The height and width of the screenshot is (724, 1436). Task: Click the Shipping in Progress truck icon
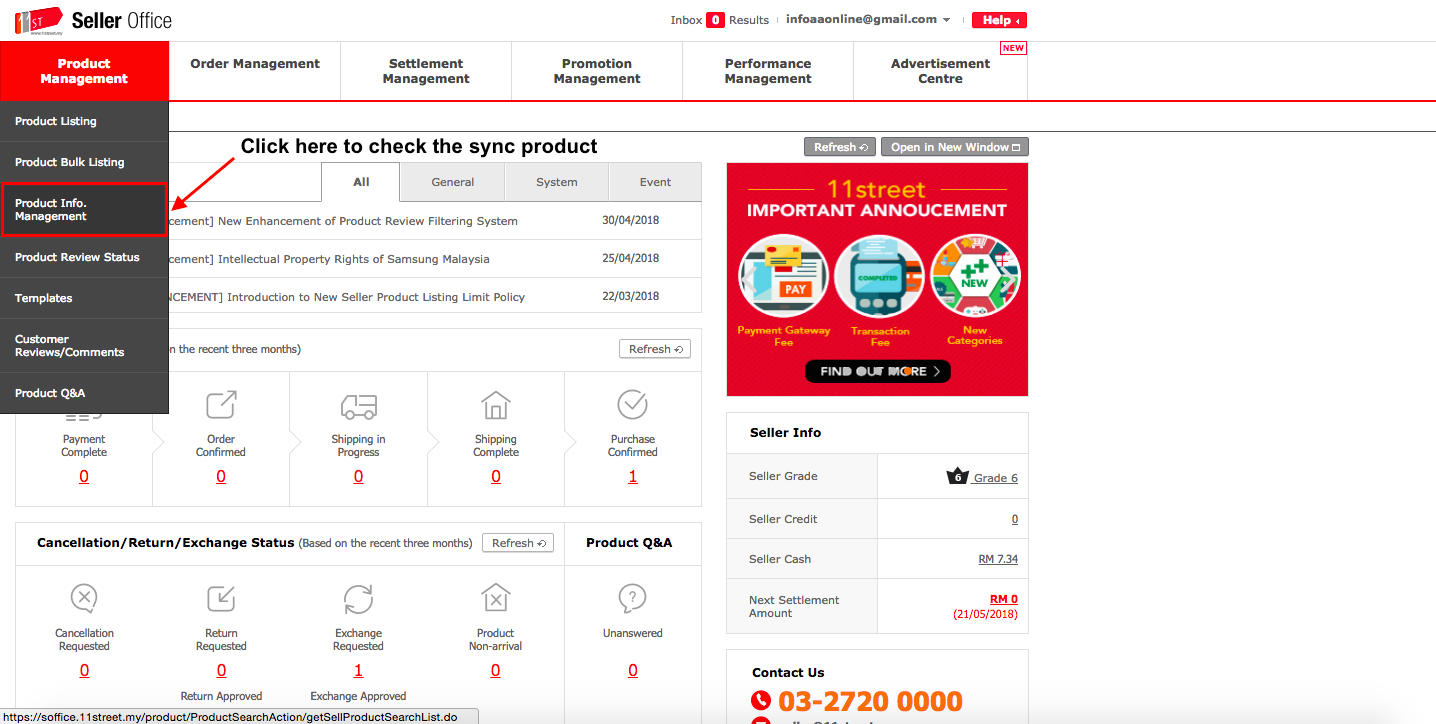(x=359, y=406)
